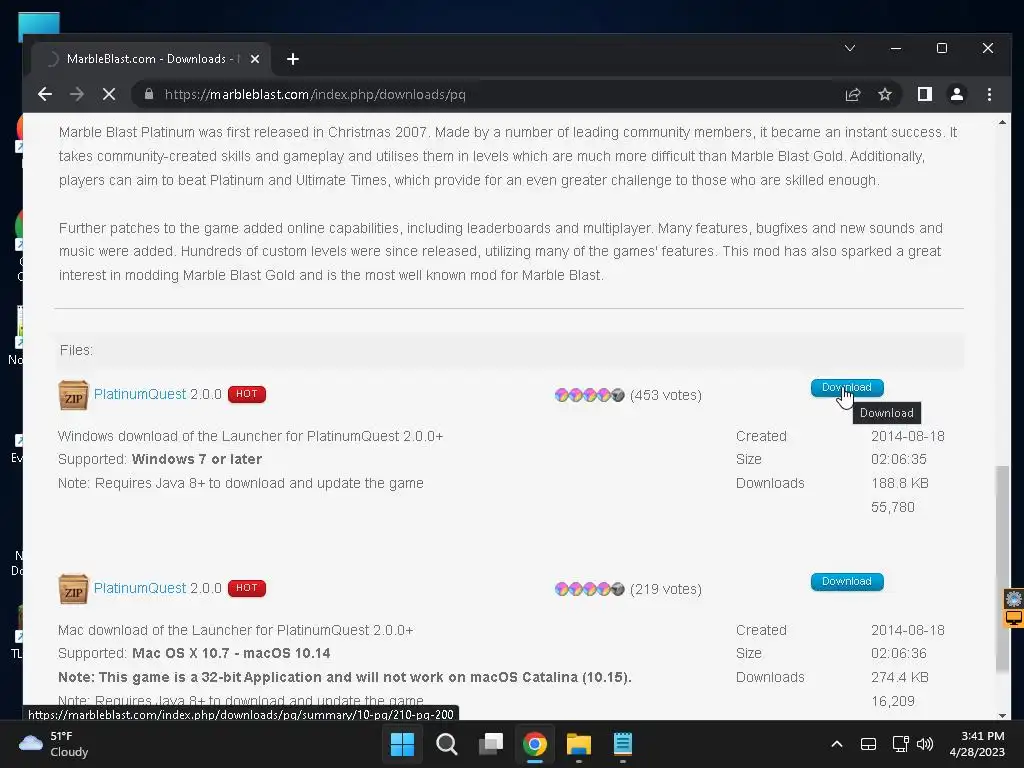
Task: Click the '55,780' downloads count
Action: [892, 507]
